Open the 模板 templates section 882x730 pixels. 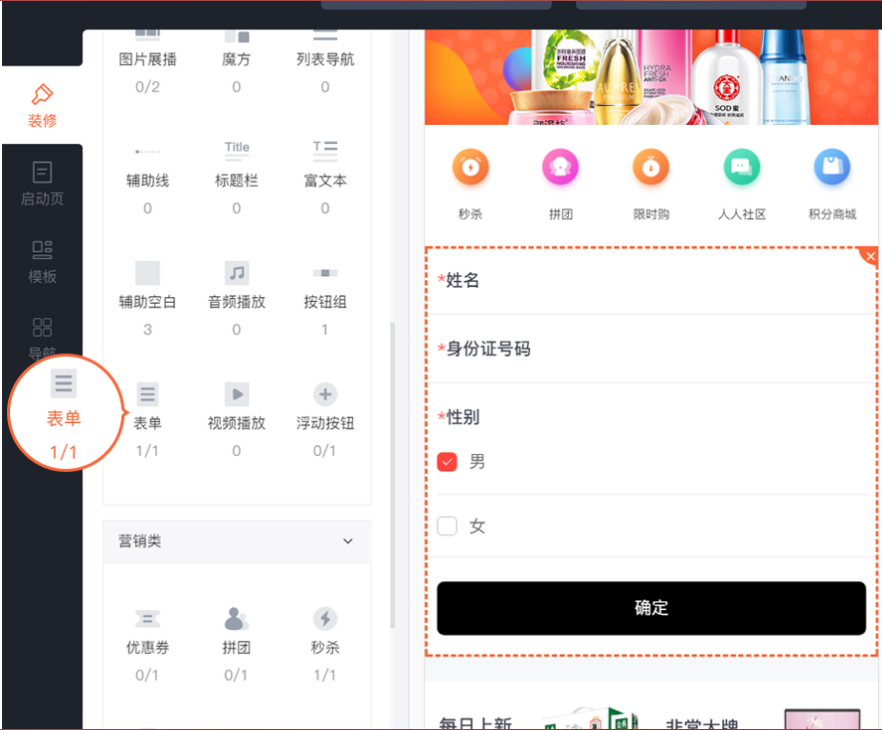point(42,262)
